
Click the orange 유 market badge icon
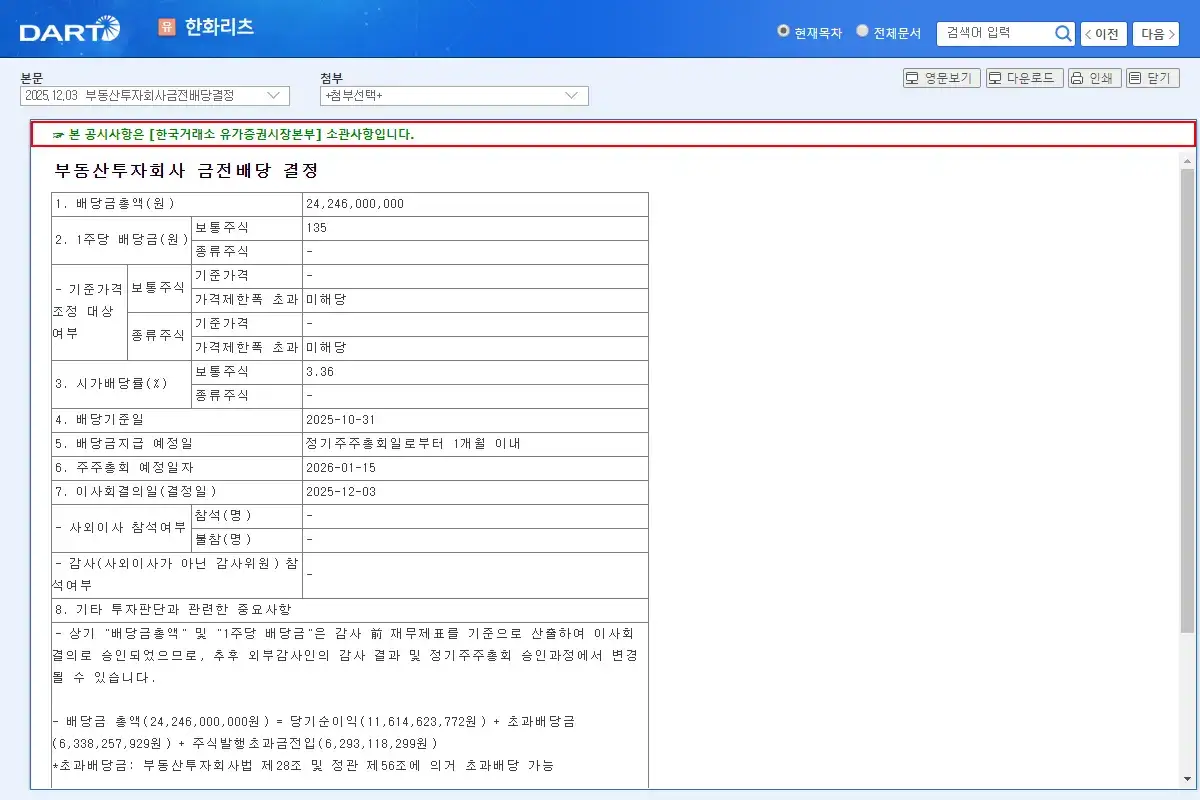click(167, 27)
